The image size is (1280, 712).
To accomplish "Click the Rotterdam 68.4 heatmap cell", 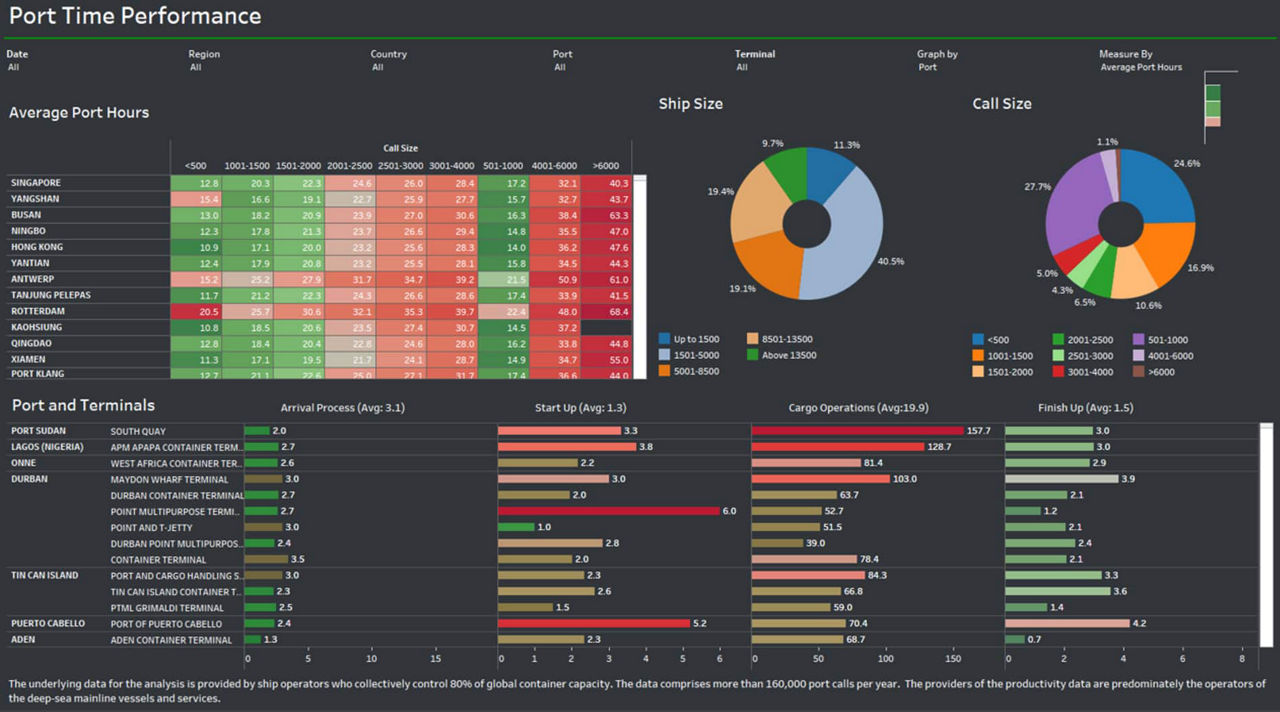I will [606, 311].
